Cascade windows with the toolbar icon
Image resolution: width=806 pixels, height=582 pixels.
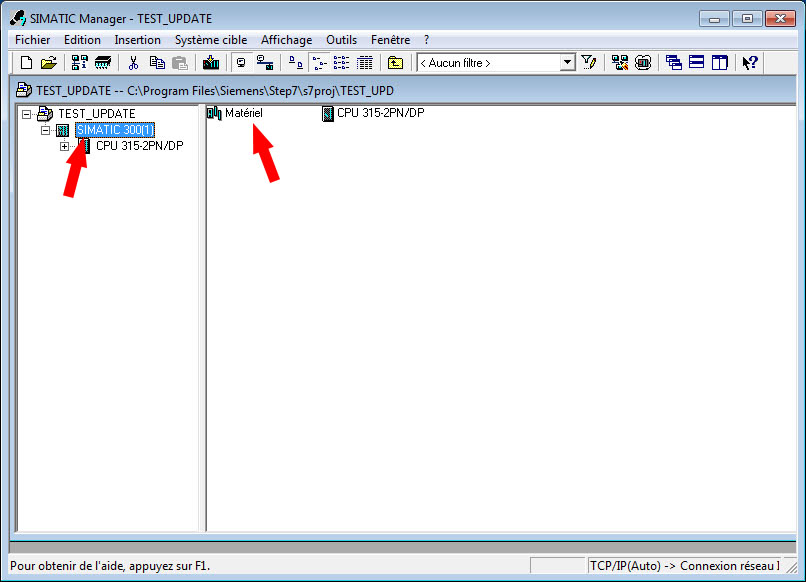[674, 63]
